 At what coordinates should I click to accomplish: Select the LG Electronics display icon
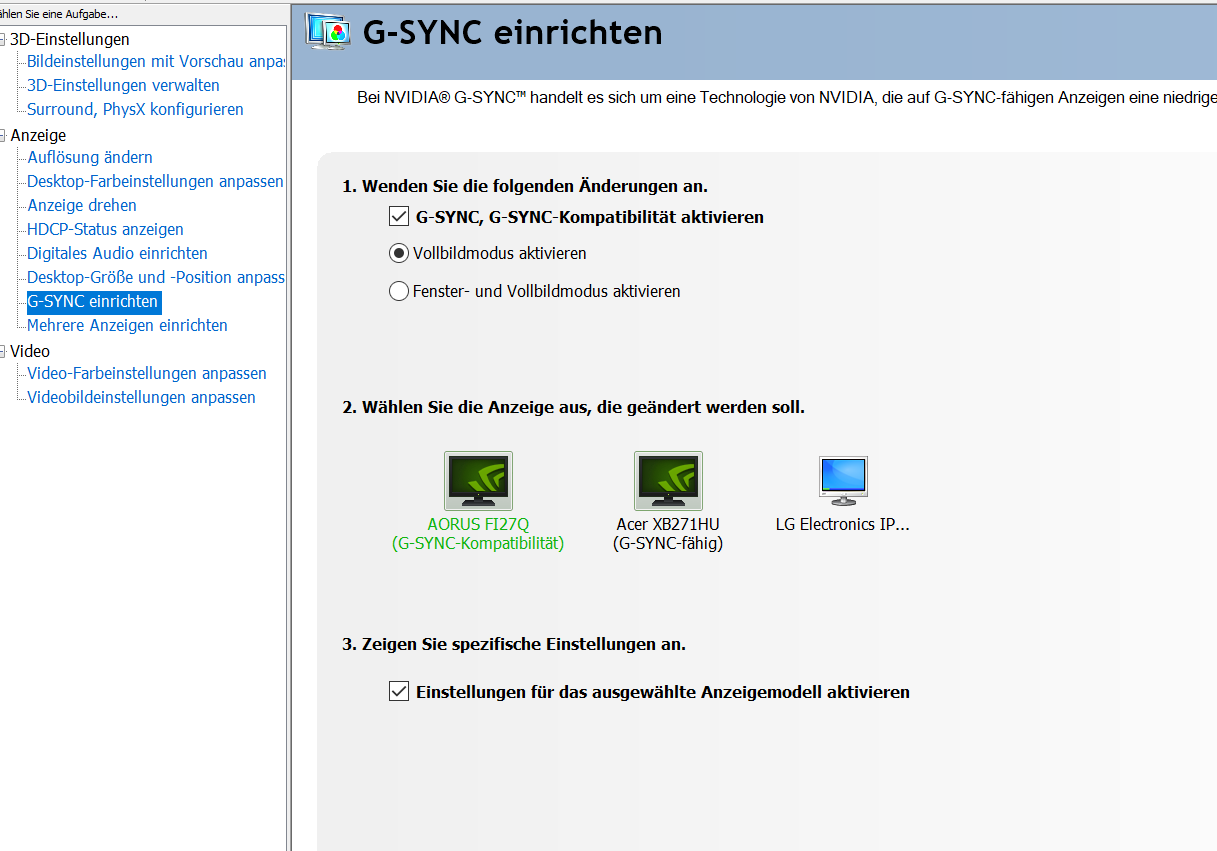843,480
